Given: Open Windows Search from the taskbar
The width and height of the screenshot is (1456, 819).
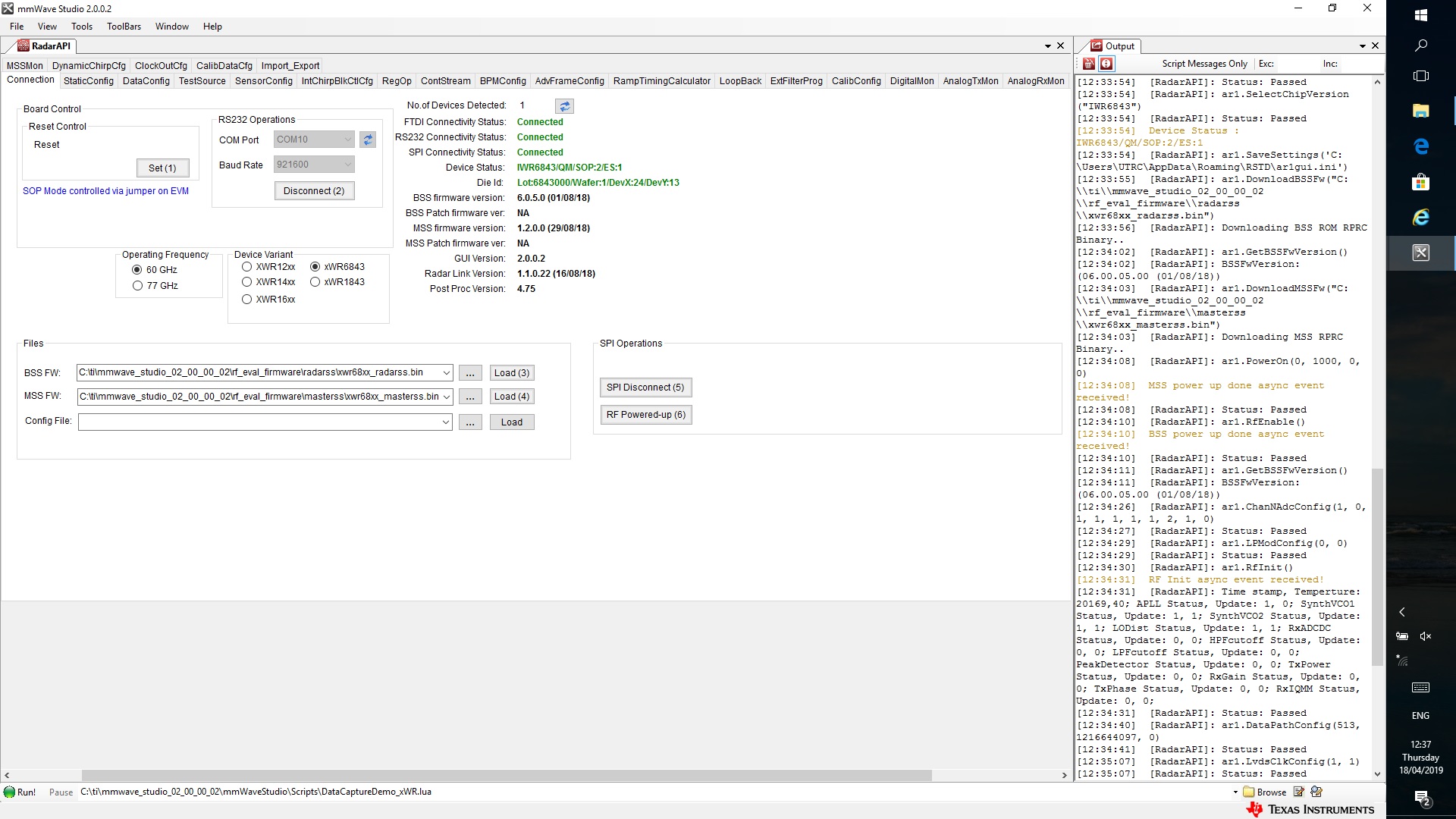Looking at the screenshot, I should coord(1421,45).
